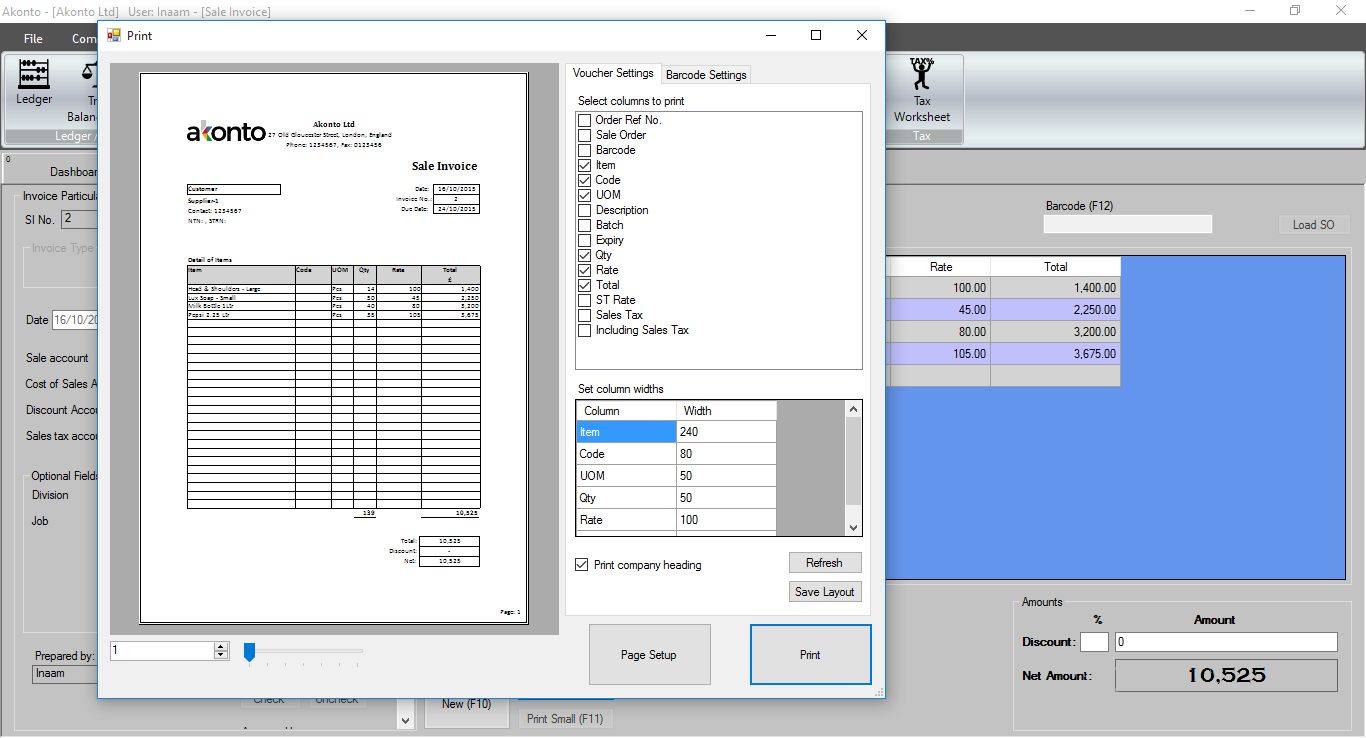
Task: Uncheck the Code column checkbox
Action: pyautogui.click(x=584, y=180)
